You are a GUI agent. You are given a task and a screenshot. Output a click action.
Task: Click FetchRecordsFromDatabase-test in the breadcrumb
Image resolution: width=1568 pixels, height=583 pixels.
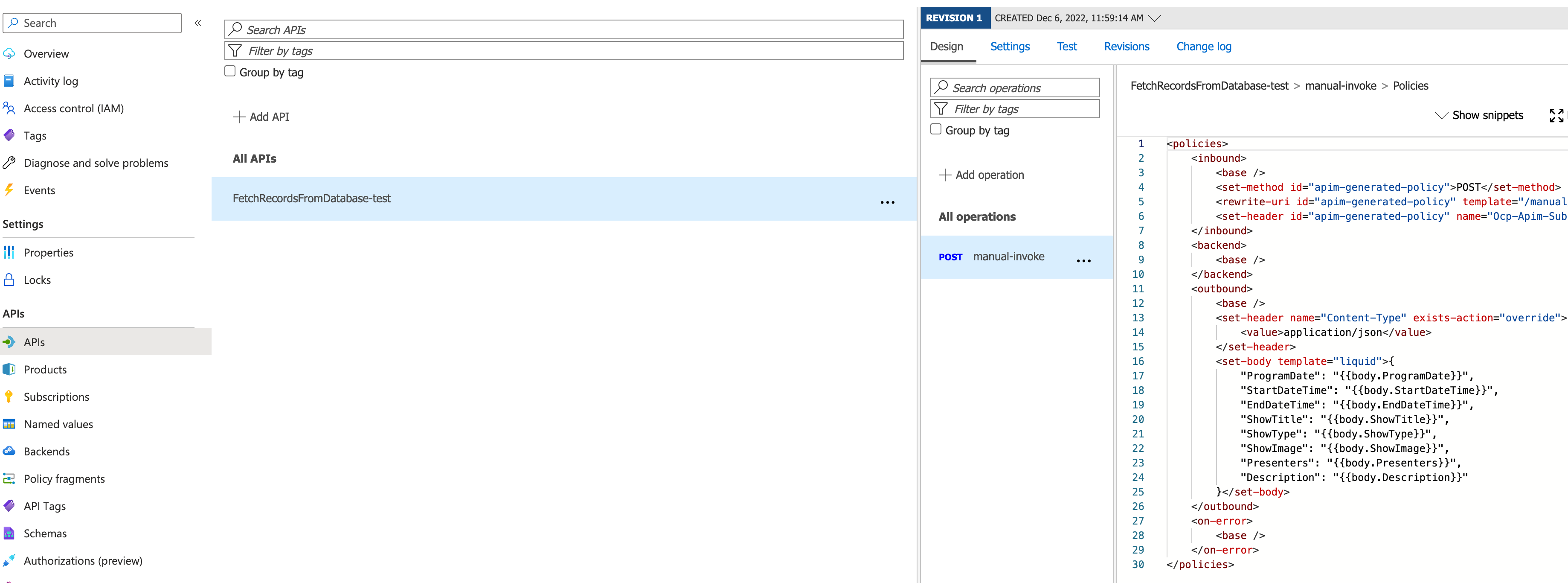(1209, 86)
